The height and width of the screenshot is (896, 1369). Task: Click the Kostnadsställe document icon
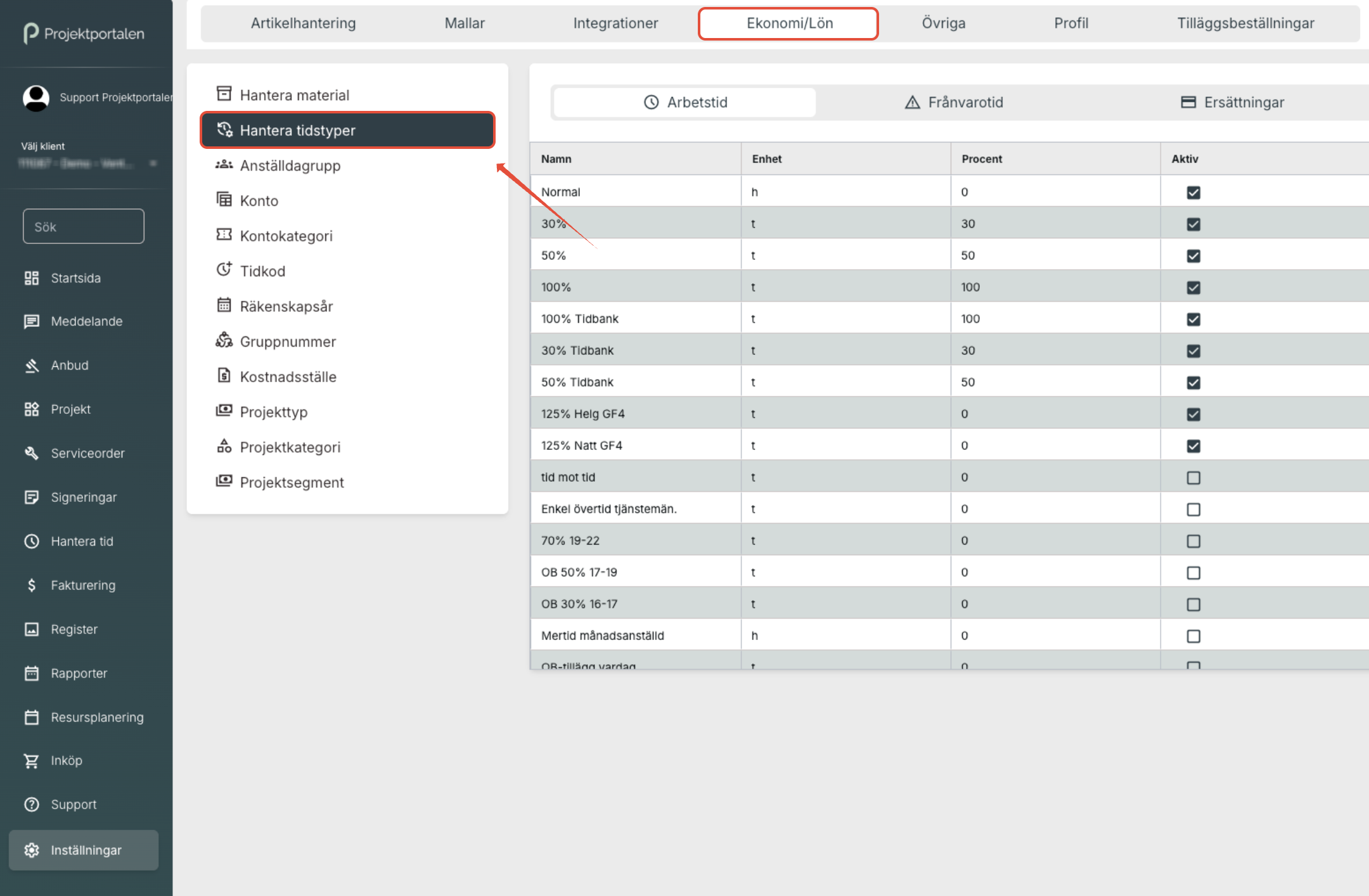pos(224,376)
